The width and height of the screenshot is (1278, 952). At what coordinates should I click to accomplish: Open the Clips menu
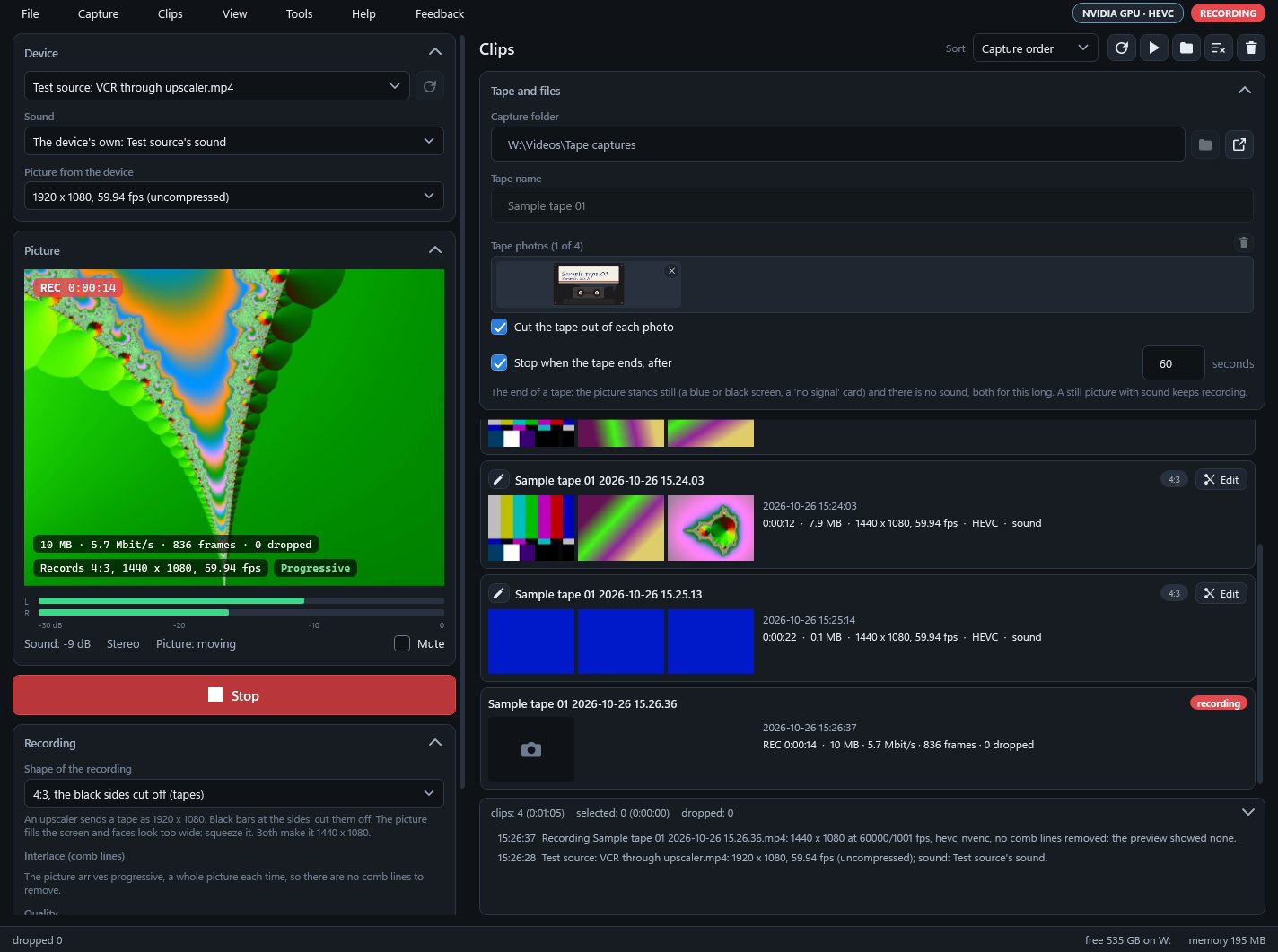click(x=170, y=13)
